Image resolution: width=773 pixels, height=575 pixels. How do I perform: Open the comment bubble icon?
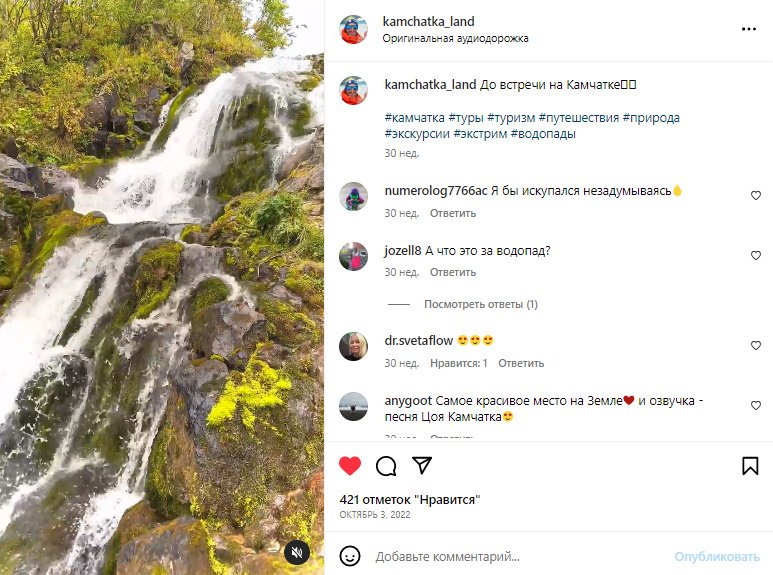[386, 465]
